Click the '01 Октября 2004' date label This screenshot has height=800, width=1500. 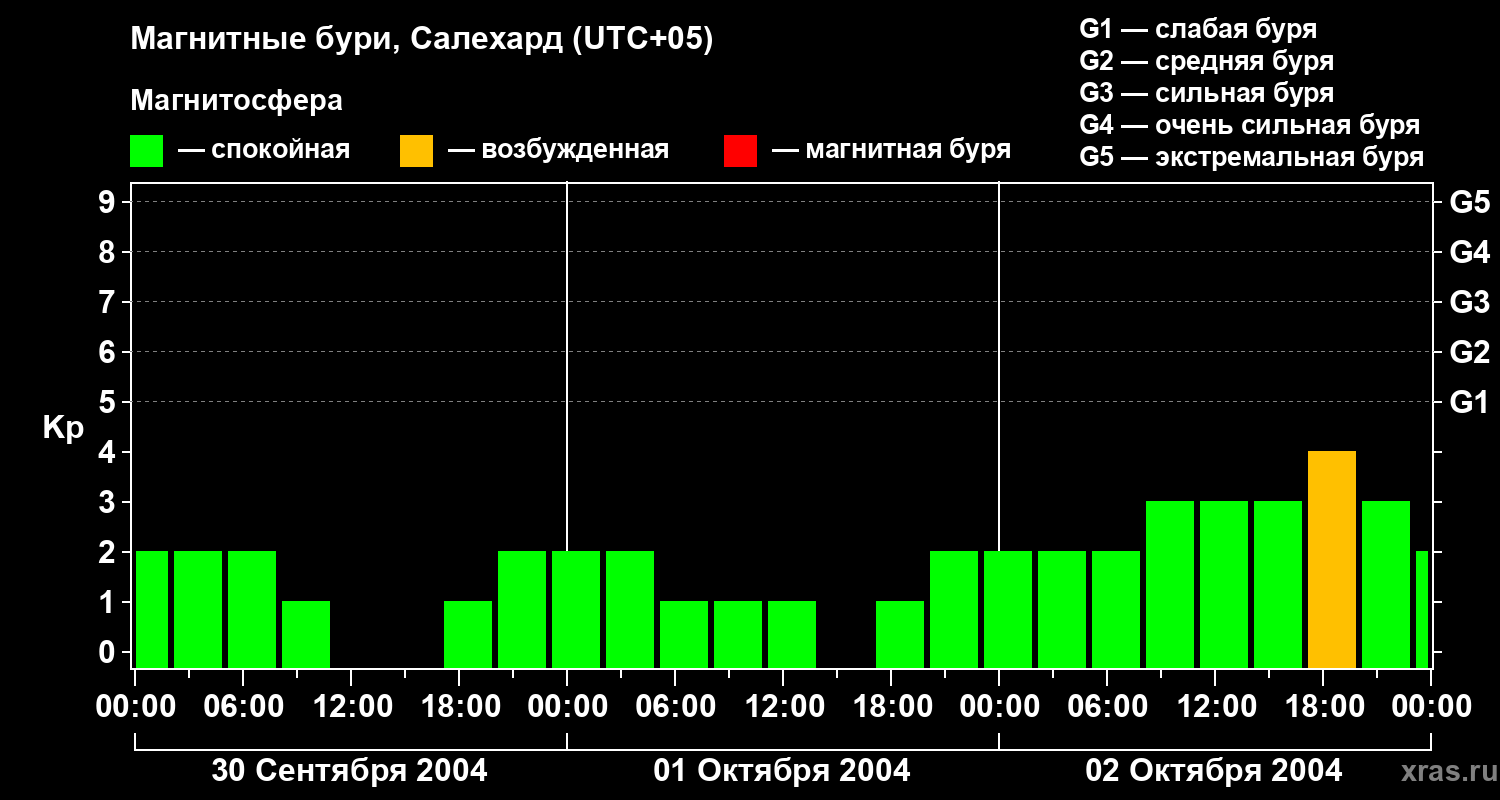pyautogui.click(x=782, y=771)
